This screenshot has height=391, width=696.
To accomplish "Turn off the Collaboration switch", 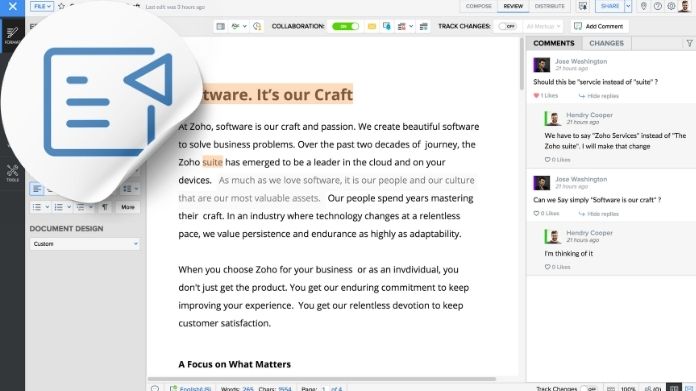I will point(345,27).
